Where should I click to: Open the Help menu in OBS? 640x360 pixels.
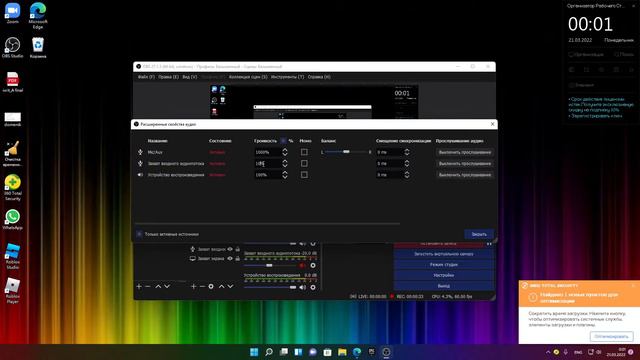point(319,77)
